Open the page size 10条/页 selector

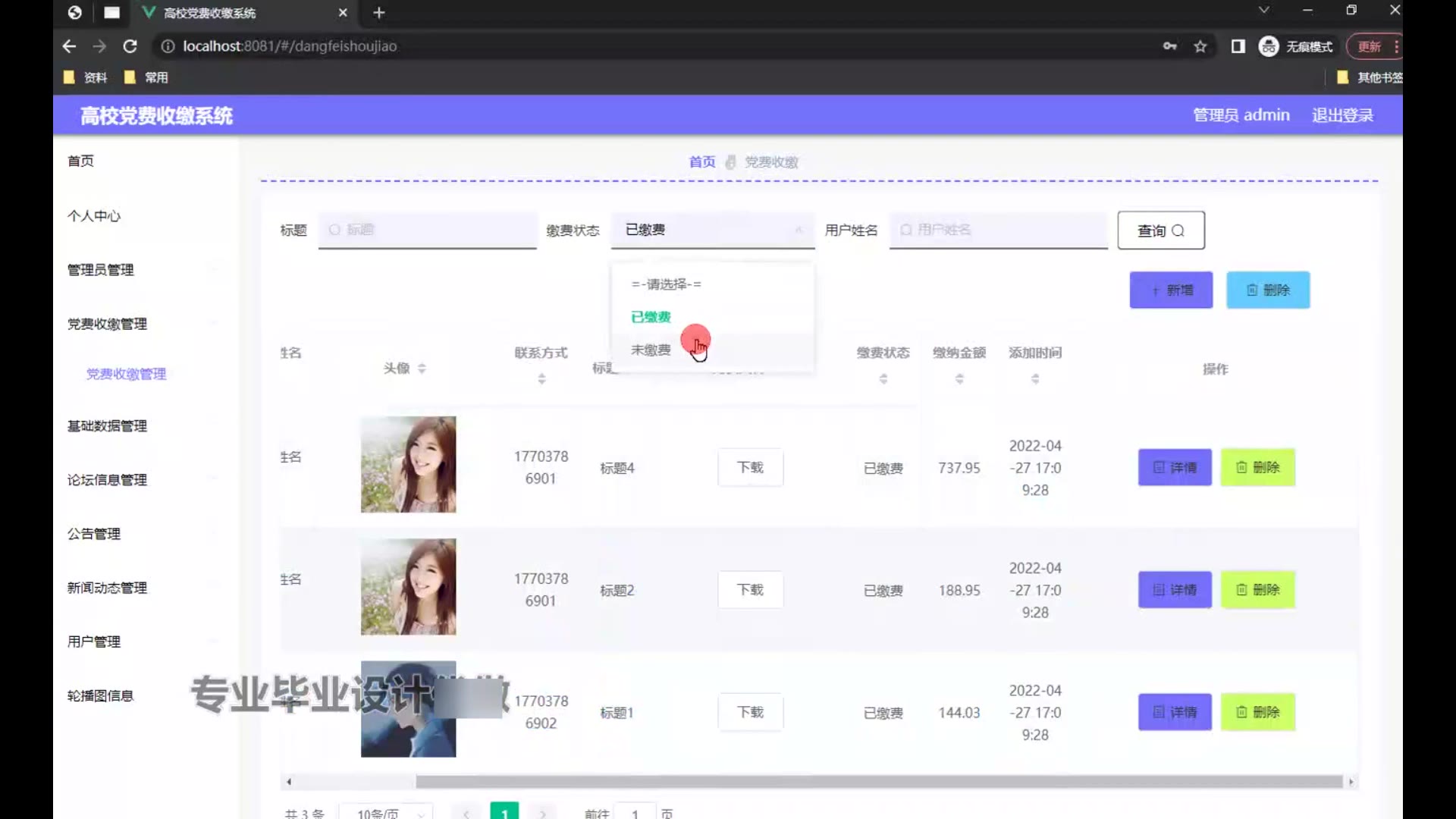(x=385, y=813)
